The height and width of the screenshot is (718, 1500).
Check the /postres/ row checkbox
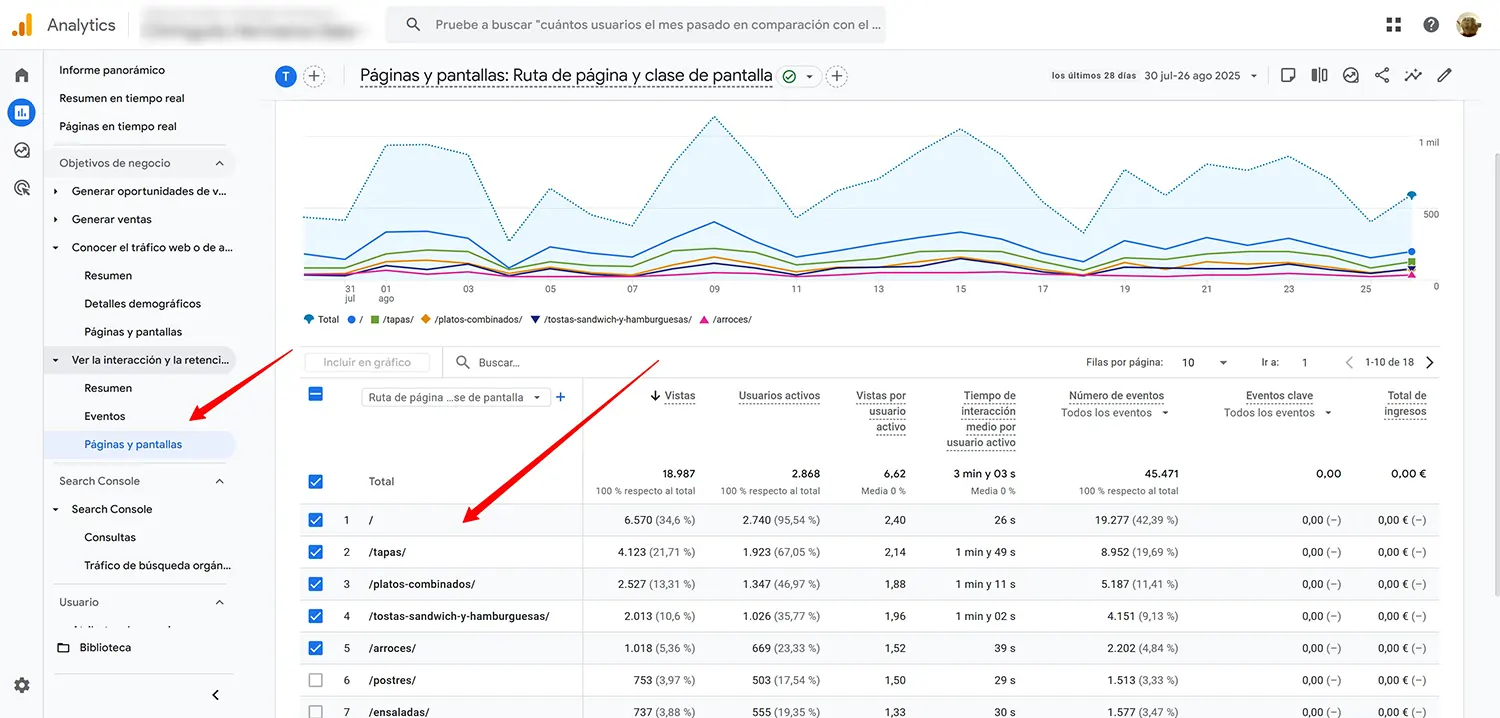(x=315, y=680)
